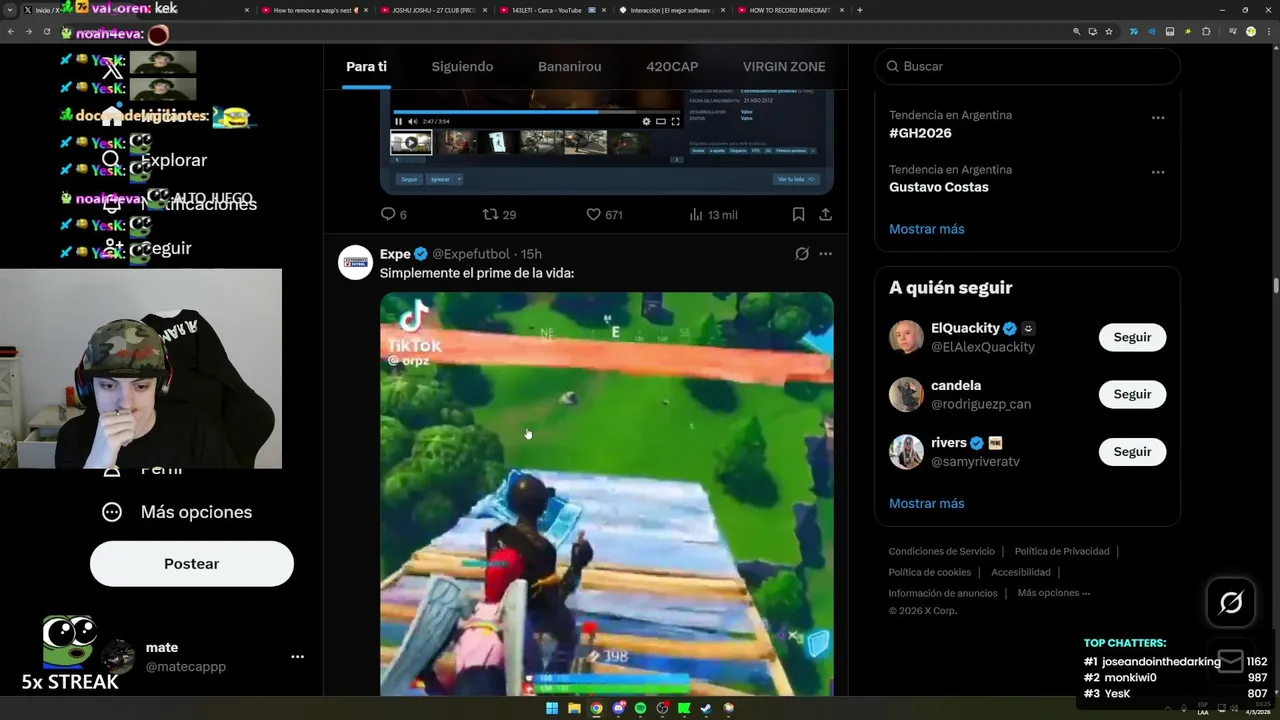Click the search magnifier in Buscar box
1280x720 pixels.
[x=890, y=66]
